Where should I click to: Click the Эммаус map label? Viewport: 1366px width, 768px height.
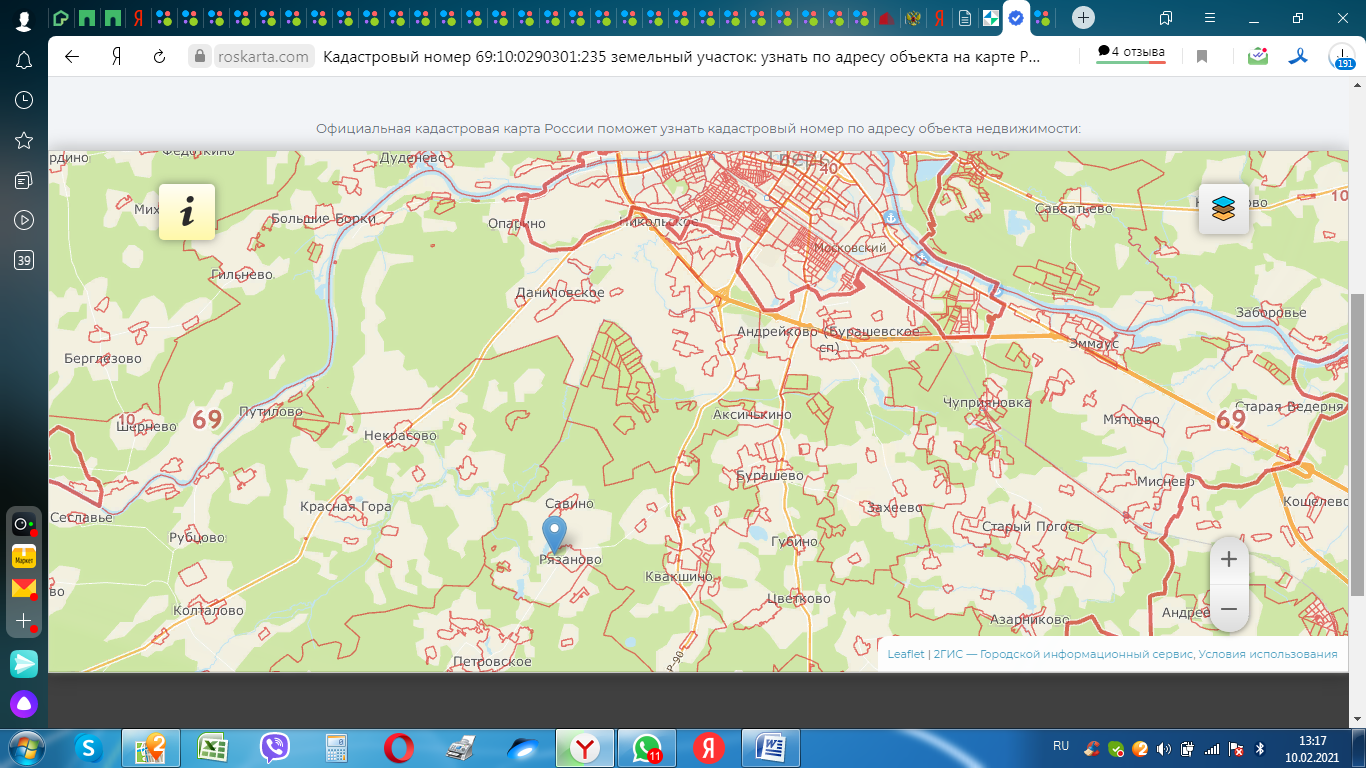click(1093, 343)
